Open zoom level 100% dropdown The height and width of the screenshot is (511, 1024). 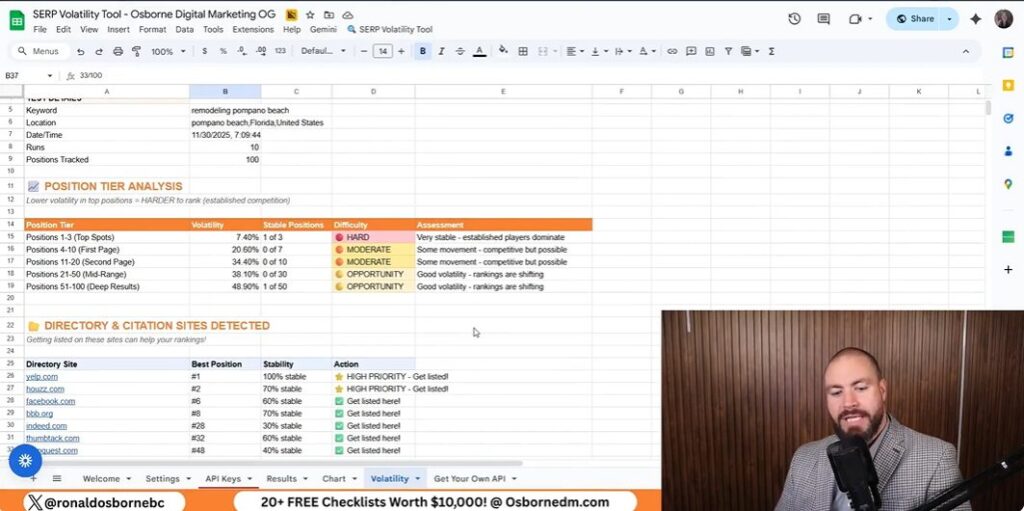pyautogui.click(x=168, y=51)
